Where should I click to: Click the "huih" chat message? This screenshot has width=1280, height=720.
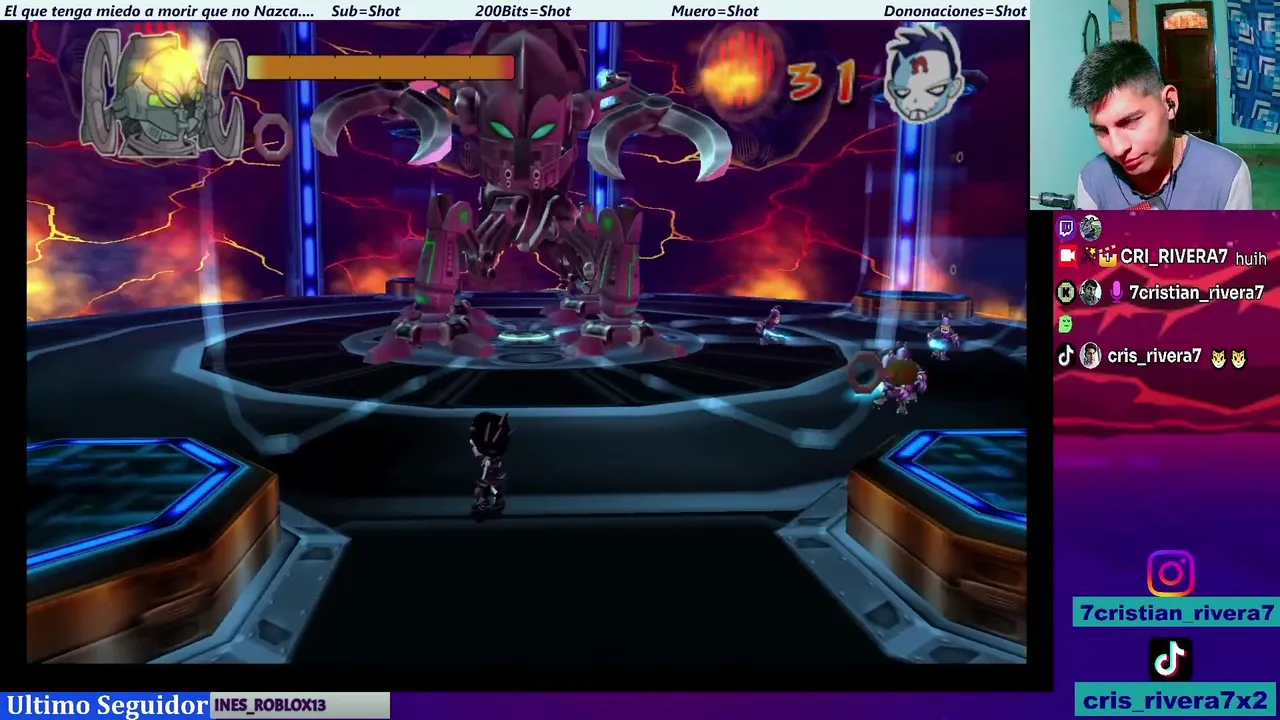[x=1251, y=259]
